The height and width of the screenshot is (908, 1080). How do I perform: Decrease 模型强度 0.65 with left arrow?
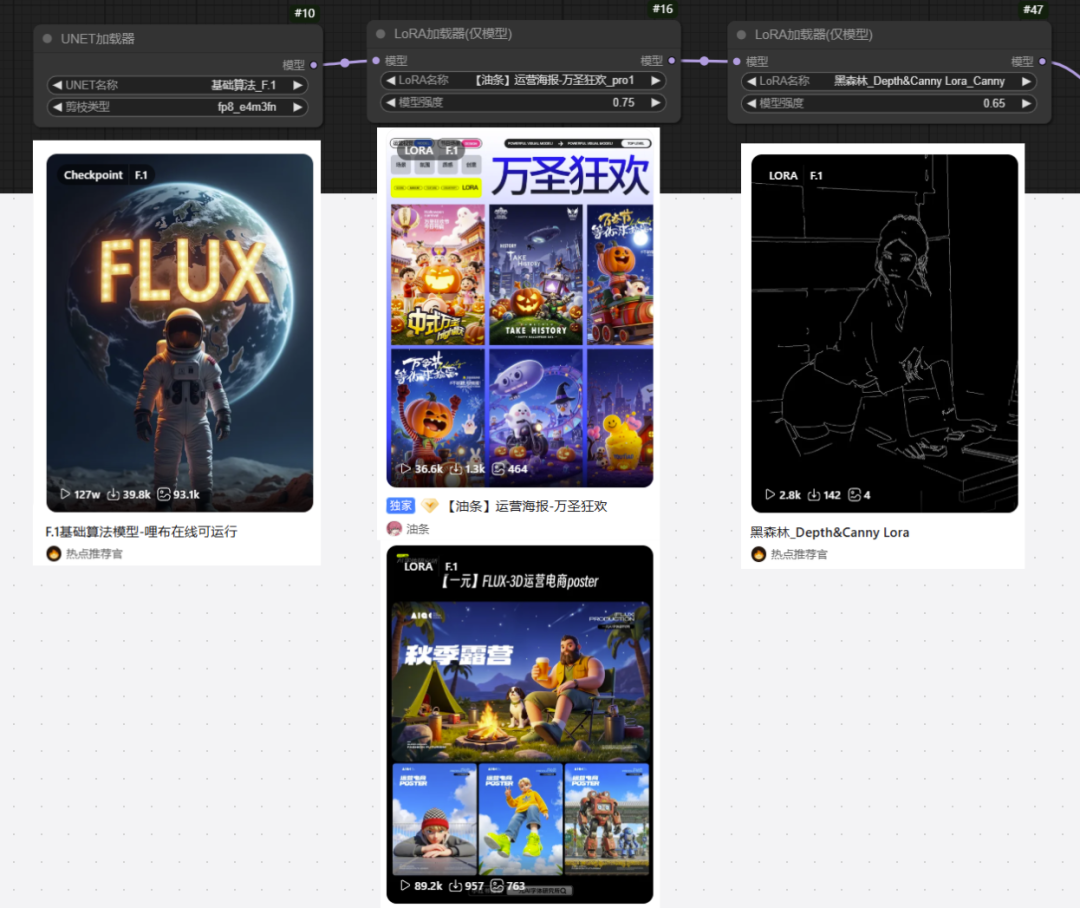751,103
